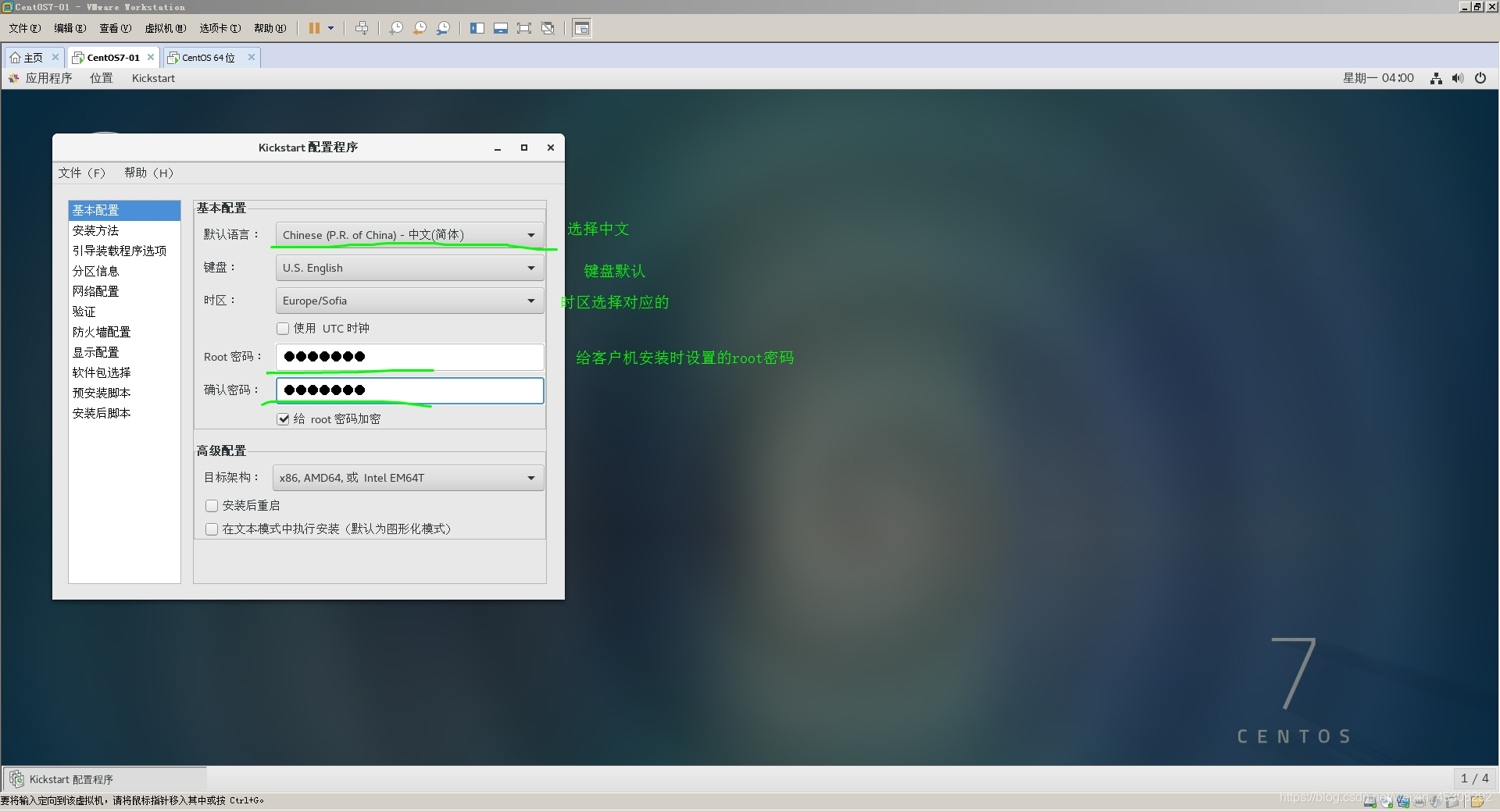Select 分区信息 in the sidebar list
1500x812 pixels.
pyautogui.click(x=124, y=272)
